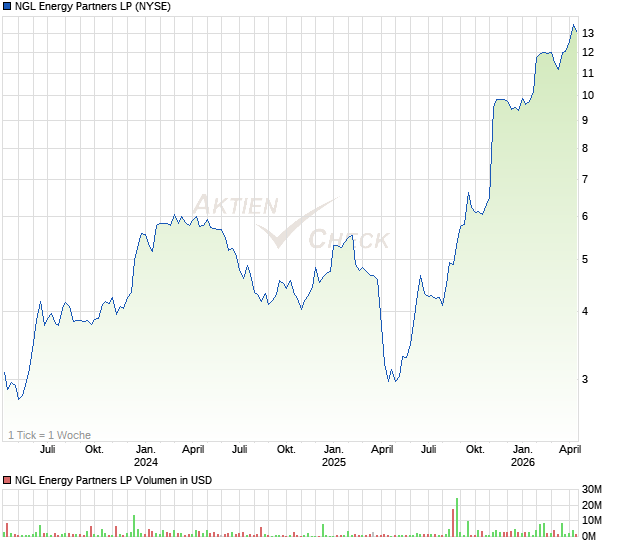Click the tall red volume bar beside the green peak
The width and height of the screenshot is (620, 546).
point(453,523)
